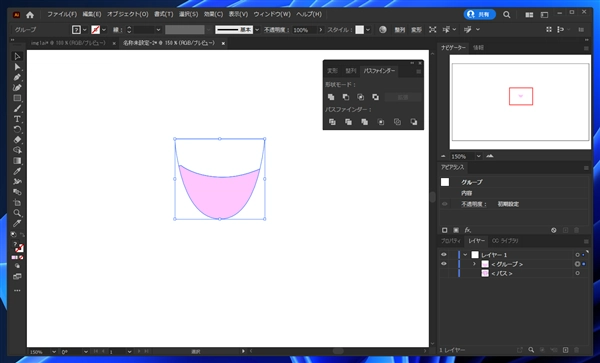Click 変形 button in control bar
The width and height of the screenshot is (600, 363).
pyautogui.click(x=416, y=29)
